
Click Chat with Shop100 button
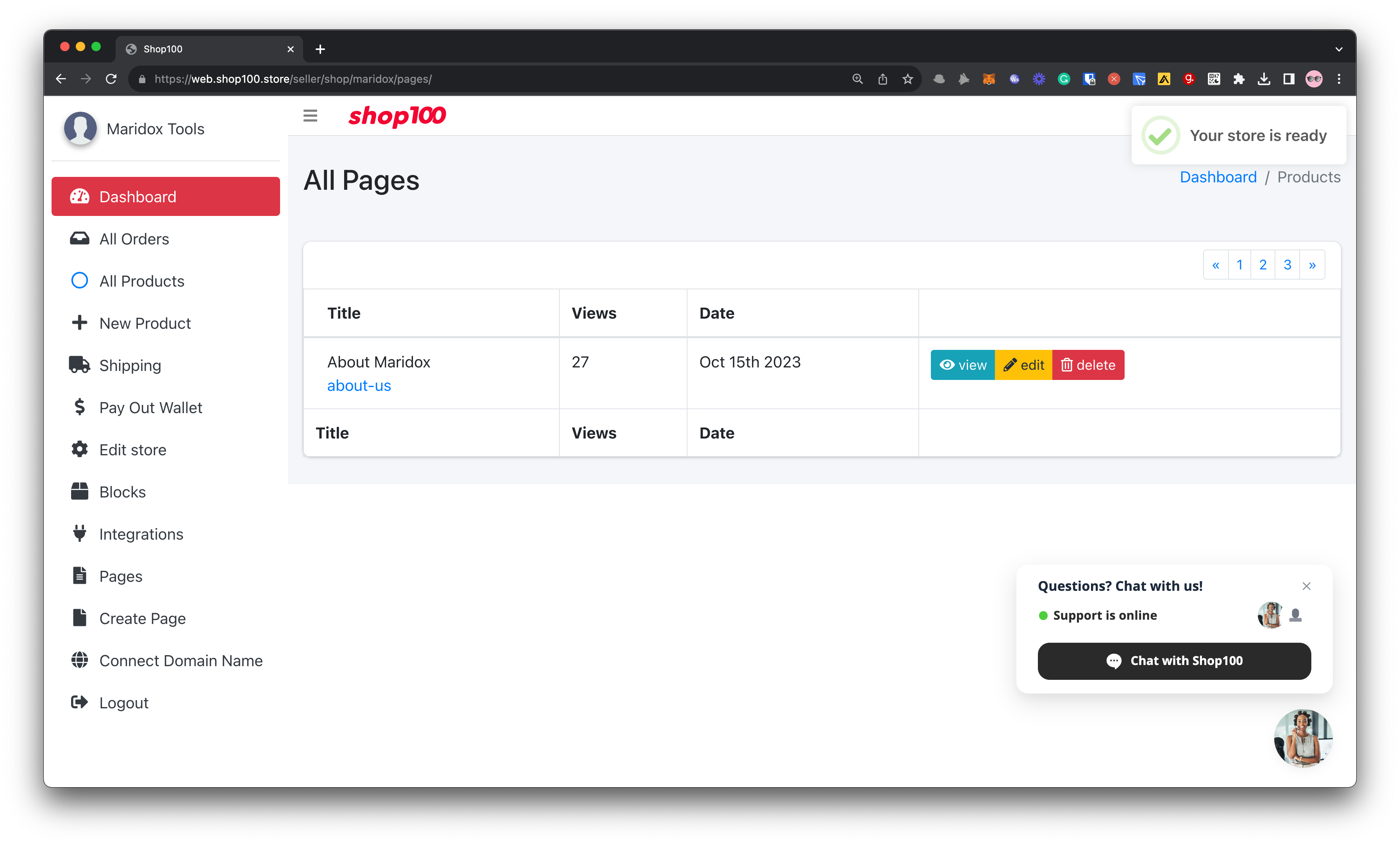pos(1175,660)
